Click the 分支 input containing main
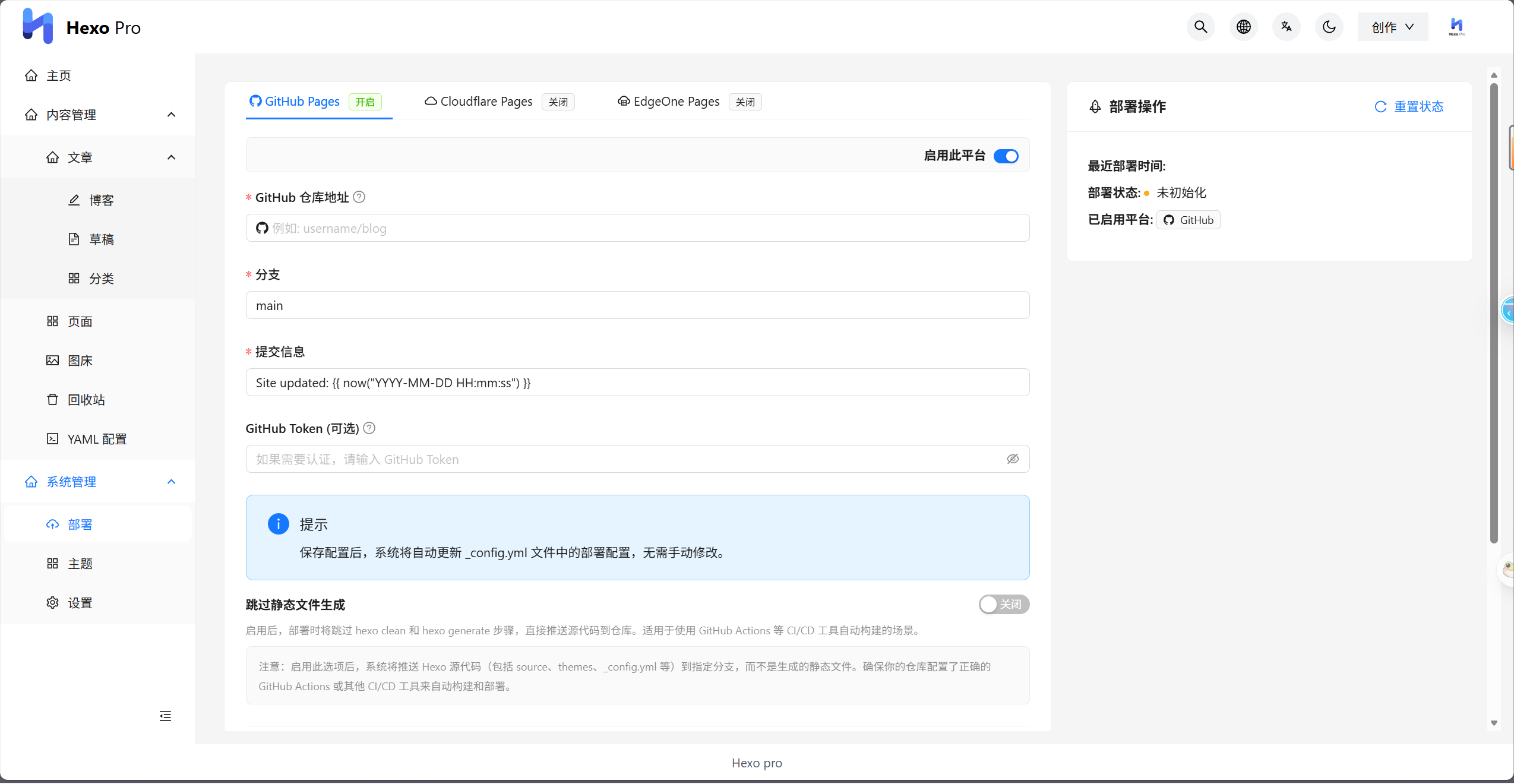Screen dimensions: 1514x784 (637, 305)
